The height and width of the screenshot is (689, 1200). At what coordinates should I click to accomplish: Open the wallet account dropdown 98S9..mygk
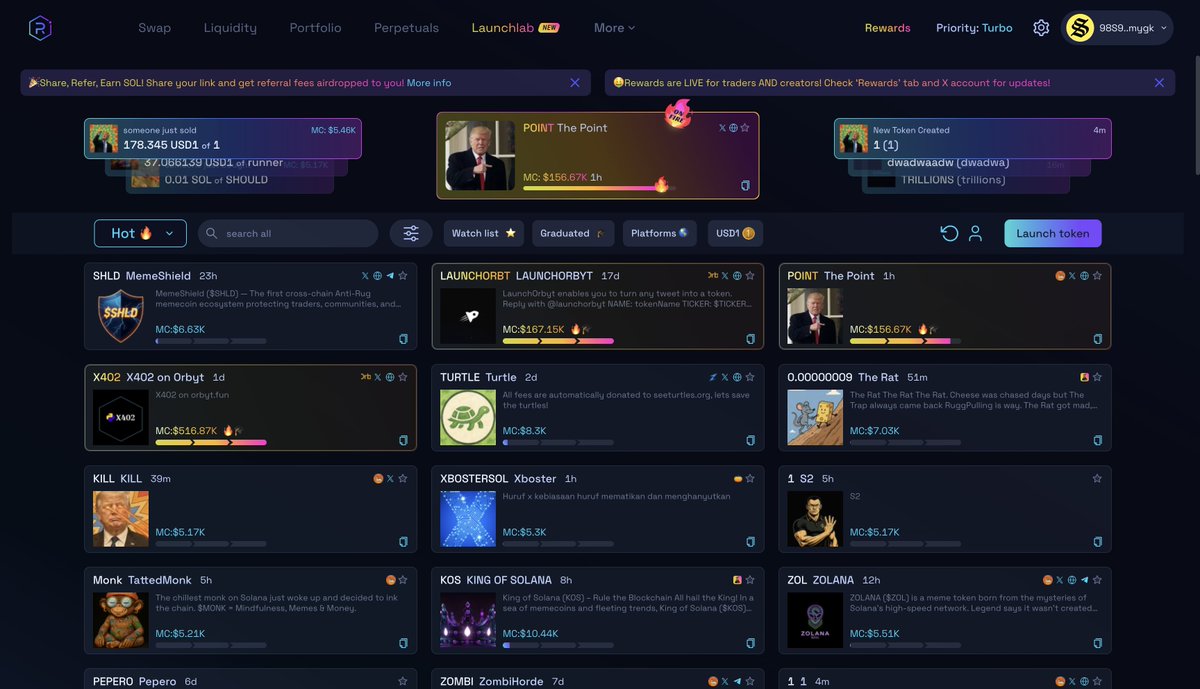pyautogui.click(x=1116, y=28)
